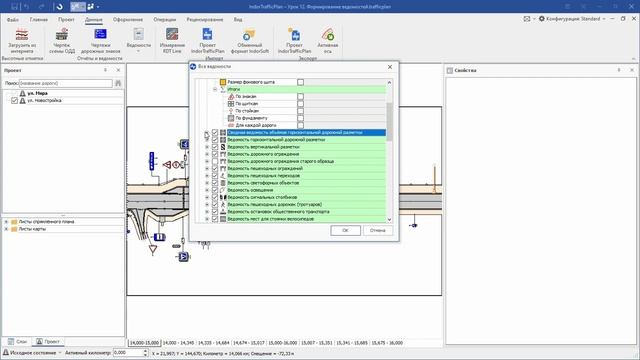
Task: Click the save icon in title bar
Action: click(x=14, y=7)
